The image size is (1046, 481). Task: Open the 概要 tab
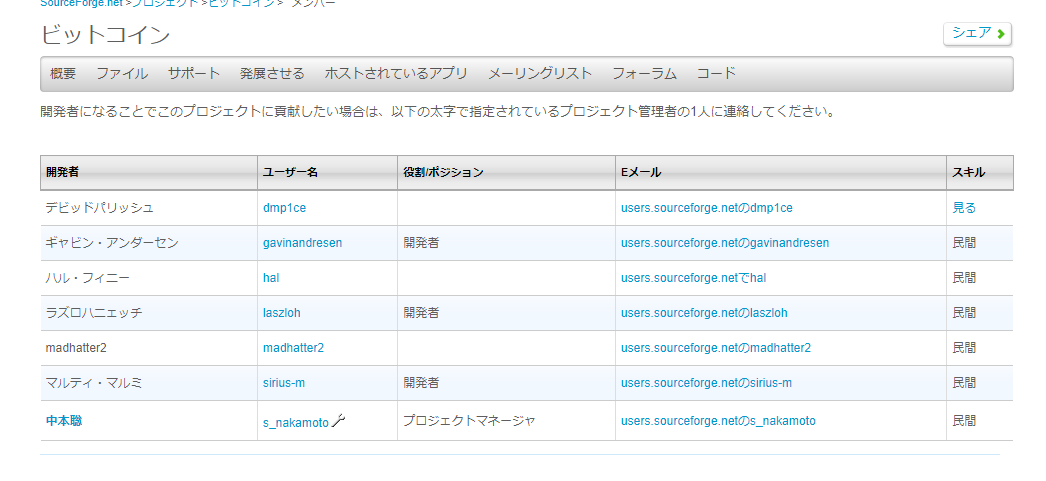(63, 73)
